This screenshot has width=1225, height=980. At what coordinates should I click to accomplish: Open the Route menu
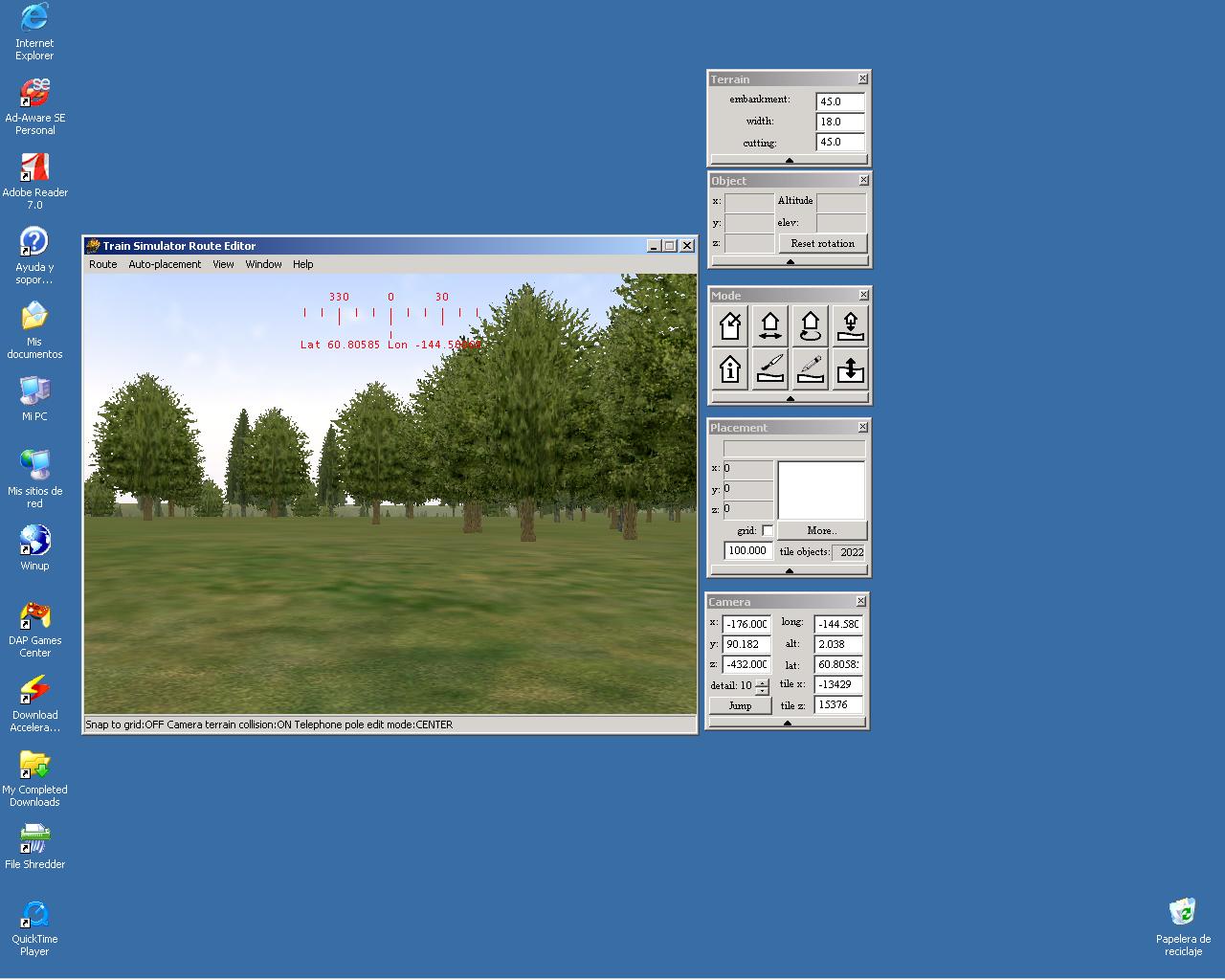(102, 264)
